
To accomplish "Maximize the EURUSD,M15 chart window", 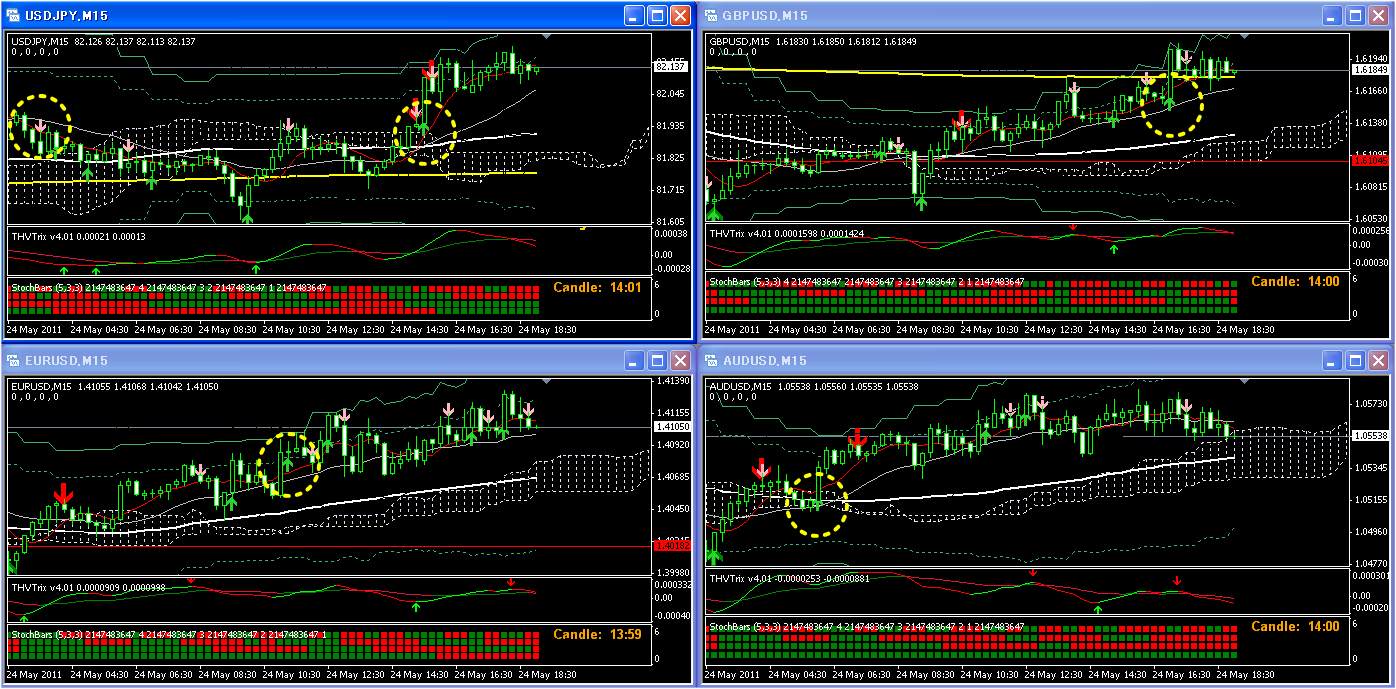I will [x=658, y=360].
